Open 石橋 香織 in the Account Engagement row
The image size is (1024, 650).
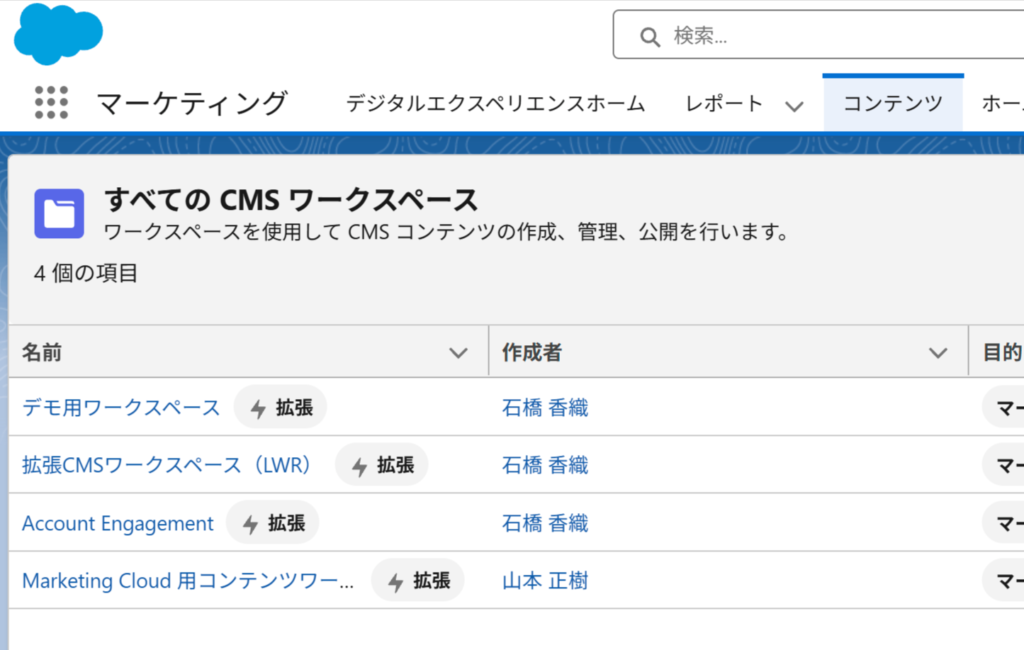(x=545, y=523)
